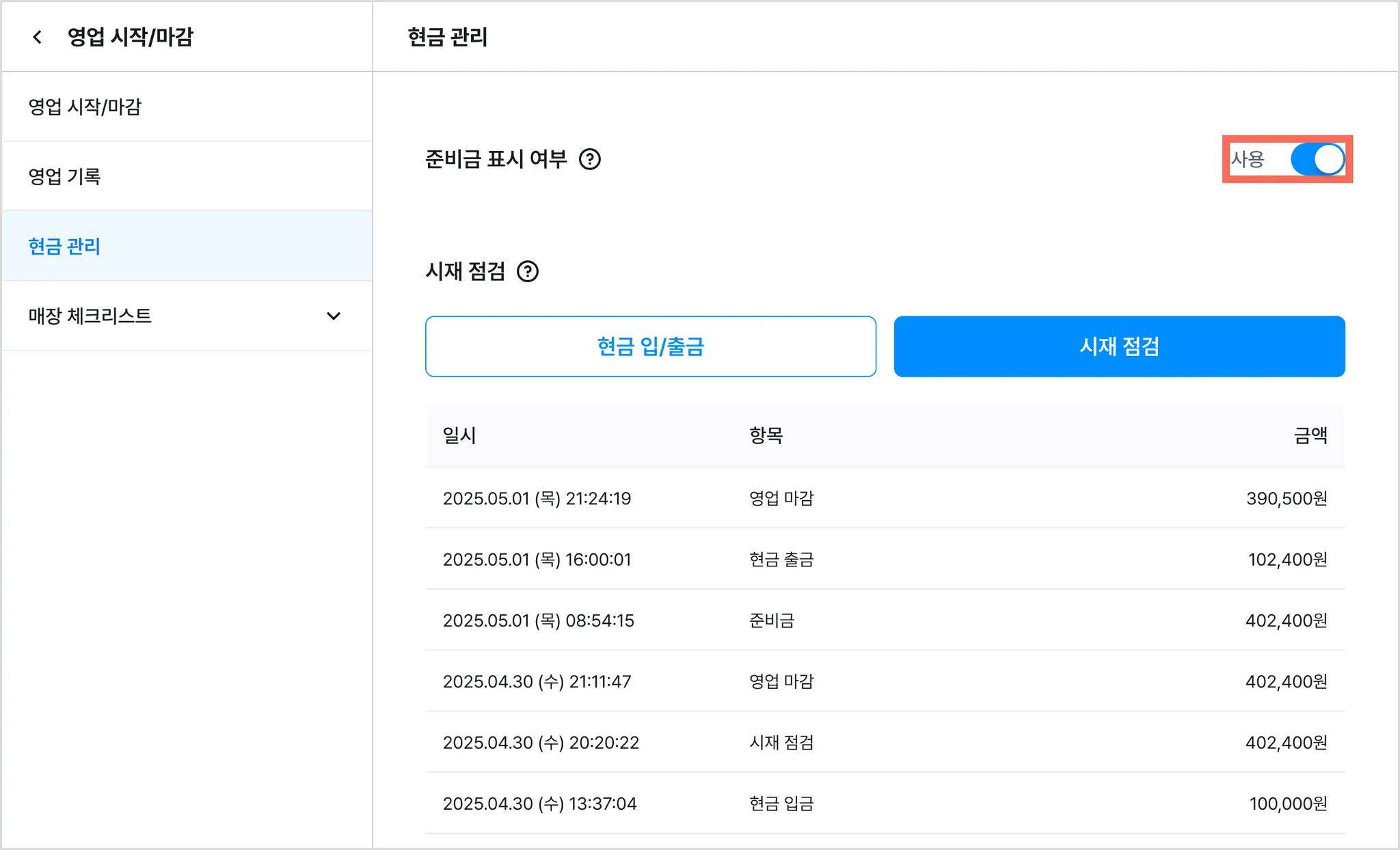This screenshot has width=1400, height=850.
Task: Select the 준비금 08:54:15 row
Action: coord(885,620)
